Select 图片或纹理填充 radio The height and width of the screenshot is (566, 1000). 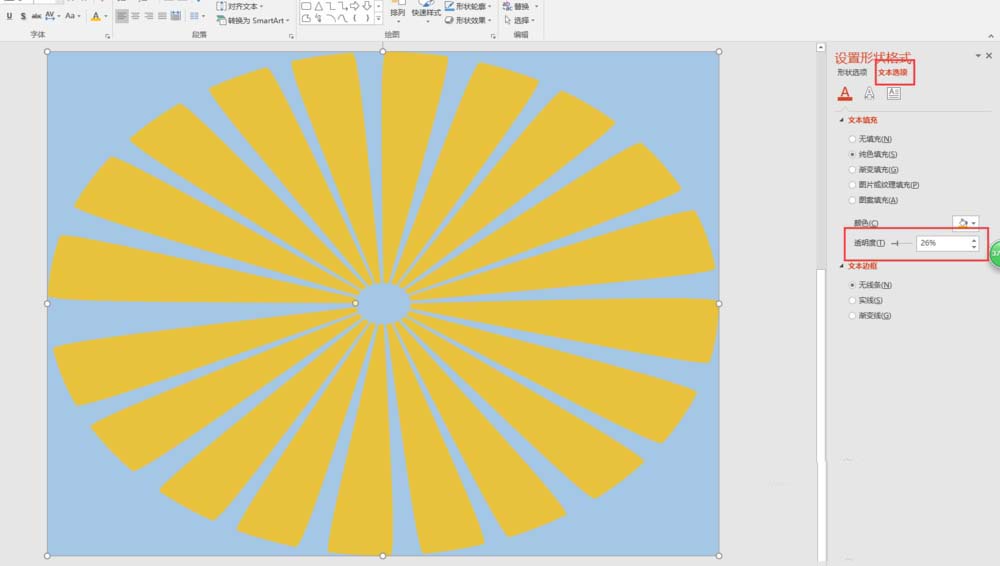pyautogui.click(x=852, y=185)
